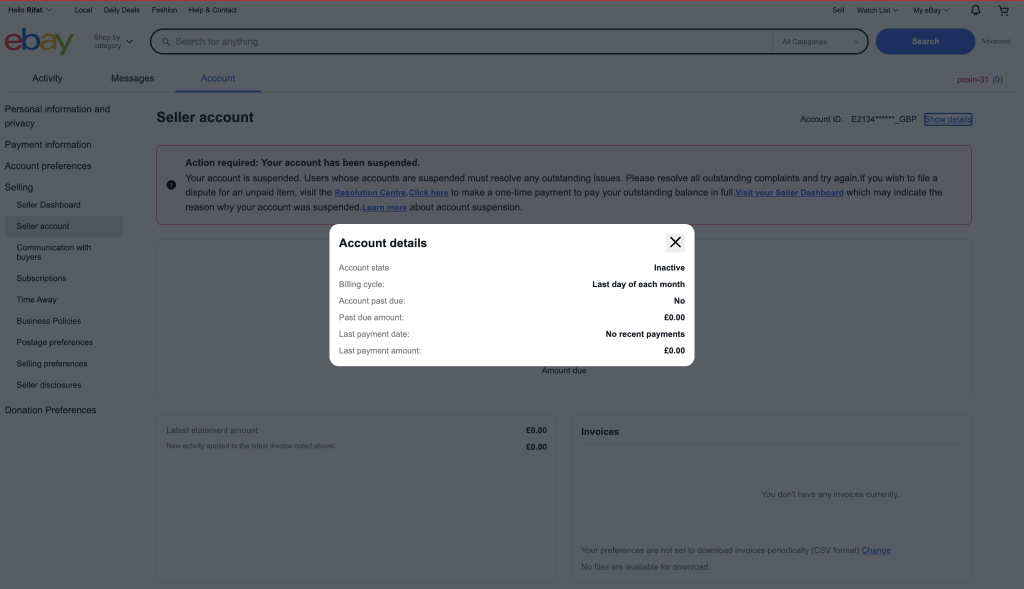Viewport: 1024px width, 589px height.
Task: Open Subscriptions in the sidebar
Action: (x=41, y=278)
